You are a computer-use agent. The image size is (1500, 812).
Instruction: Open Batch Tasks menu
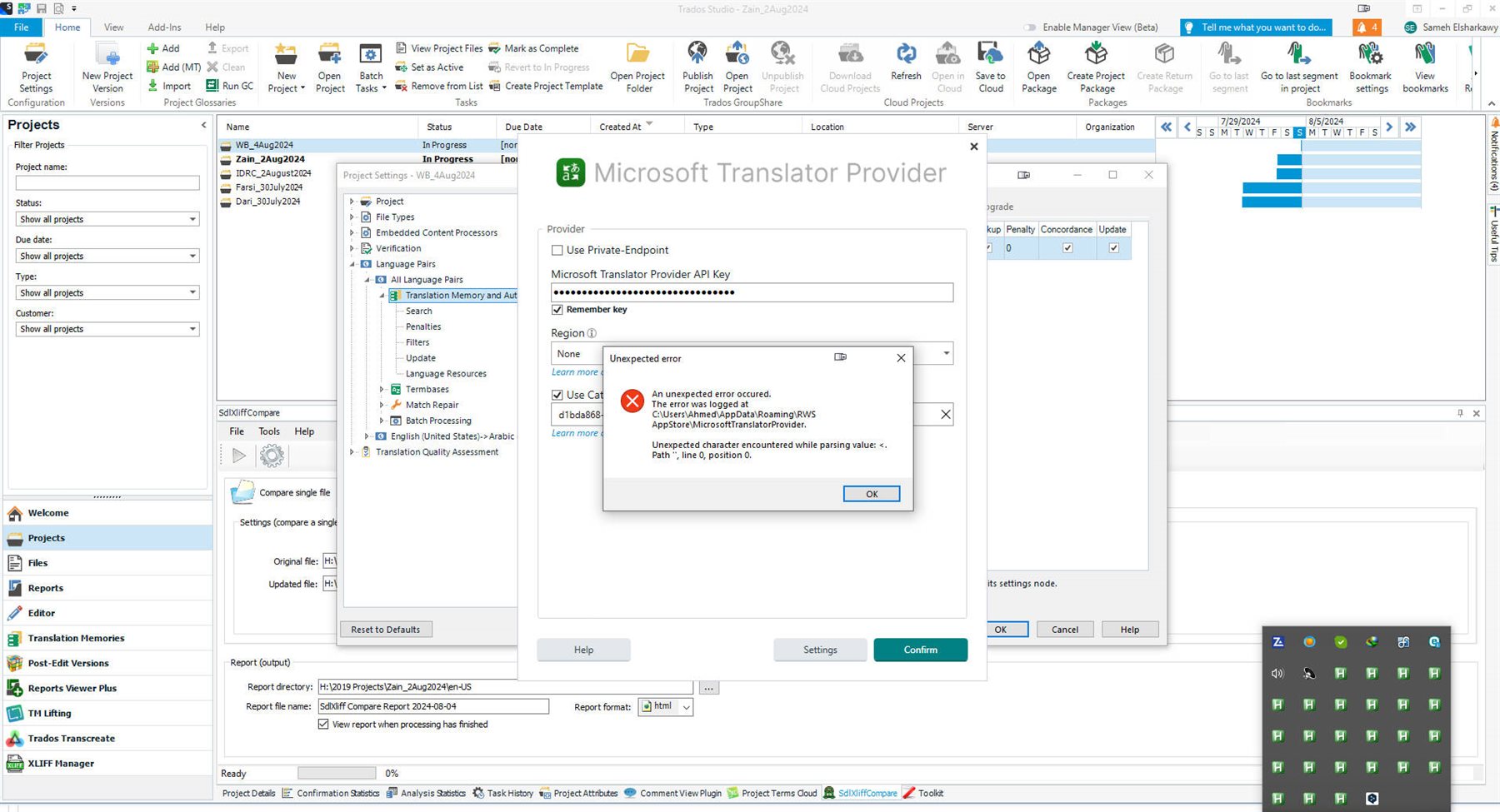[x=371, y=68]
